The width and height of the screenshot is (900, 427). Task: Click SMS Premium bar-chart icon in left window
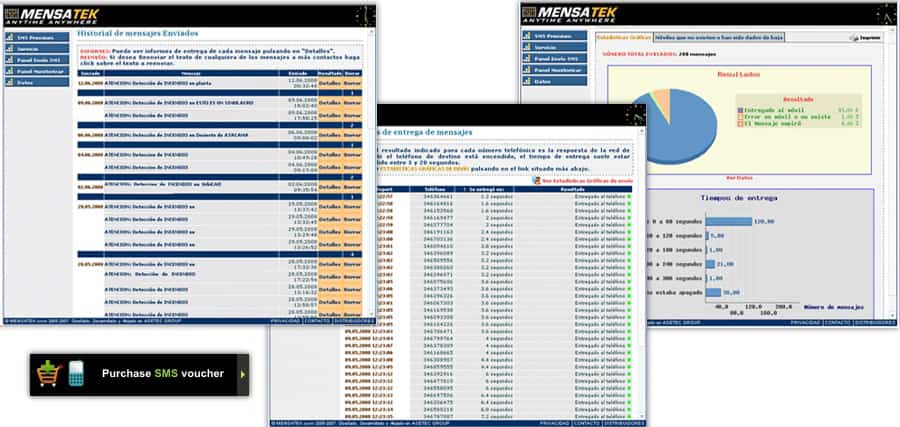point(10,37)
